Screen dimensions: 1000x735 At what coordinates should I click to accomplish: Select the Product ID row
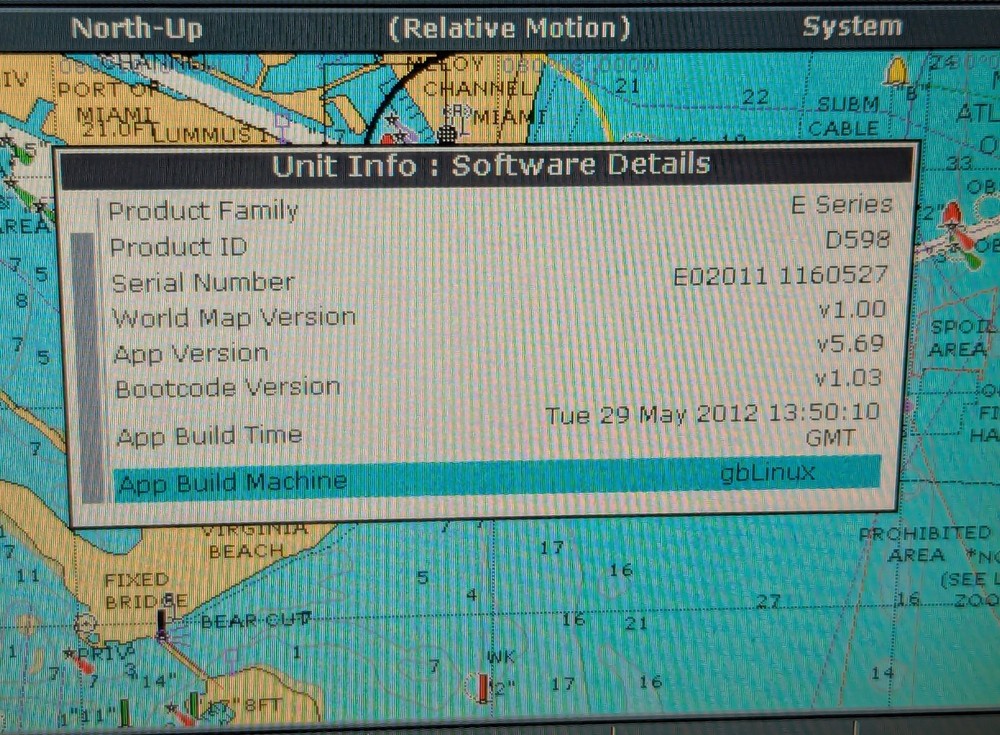pyautogui.click(x=499, y=243)
